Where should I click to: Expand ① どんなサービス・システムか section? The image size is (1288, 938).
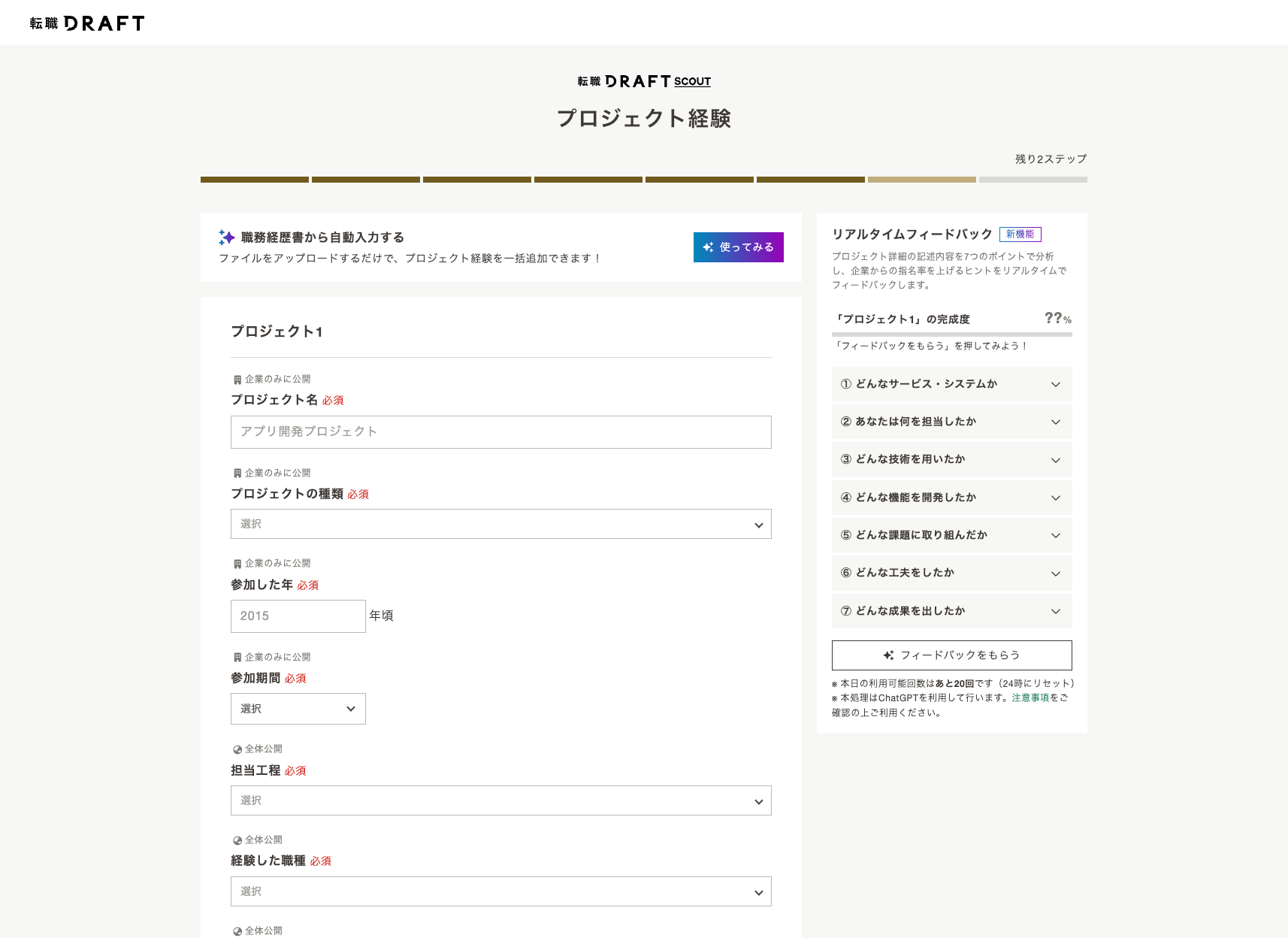point(951,384)
